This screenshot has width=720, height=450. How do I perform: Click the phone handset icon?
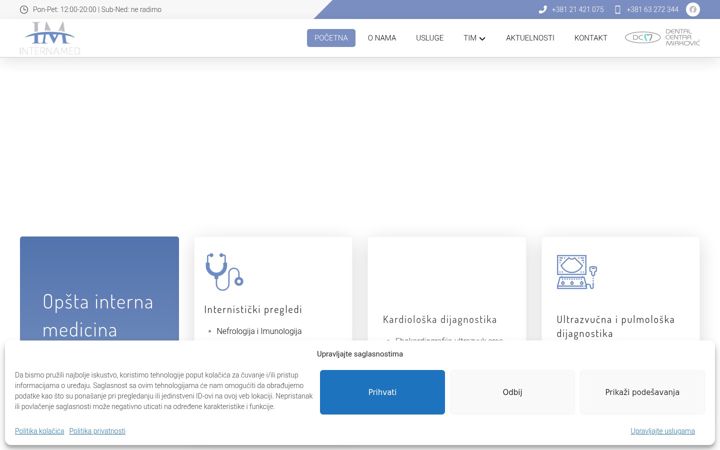(x=542, y=9)
